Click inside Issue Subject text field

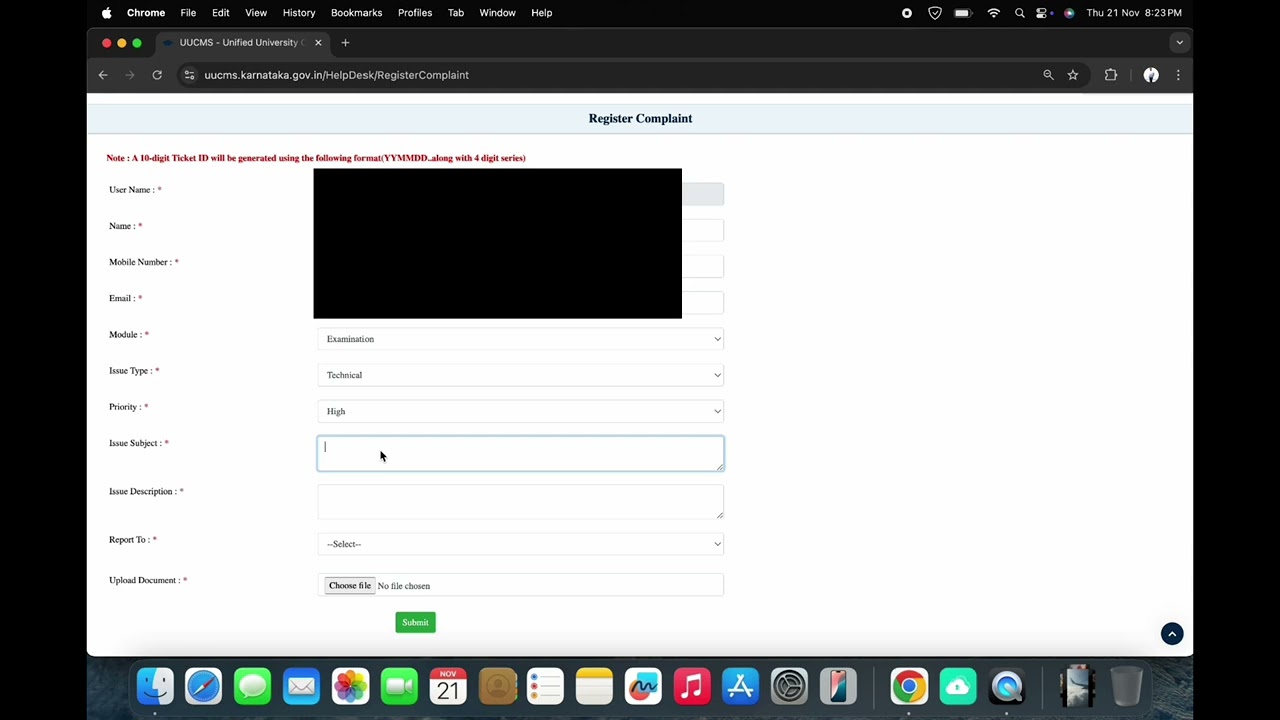520,453
